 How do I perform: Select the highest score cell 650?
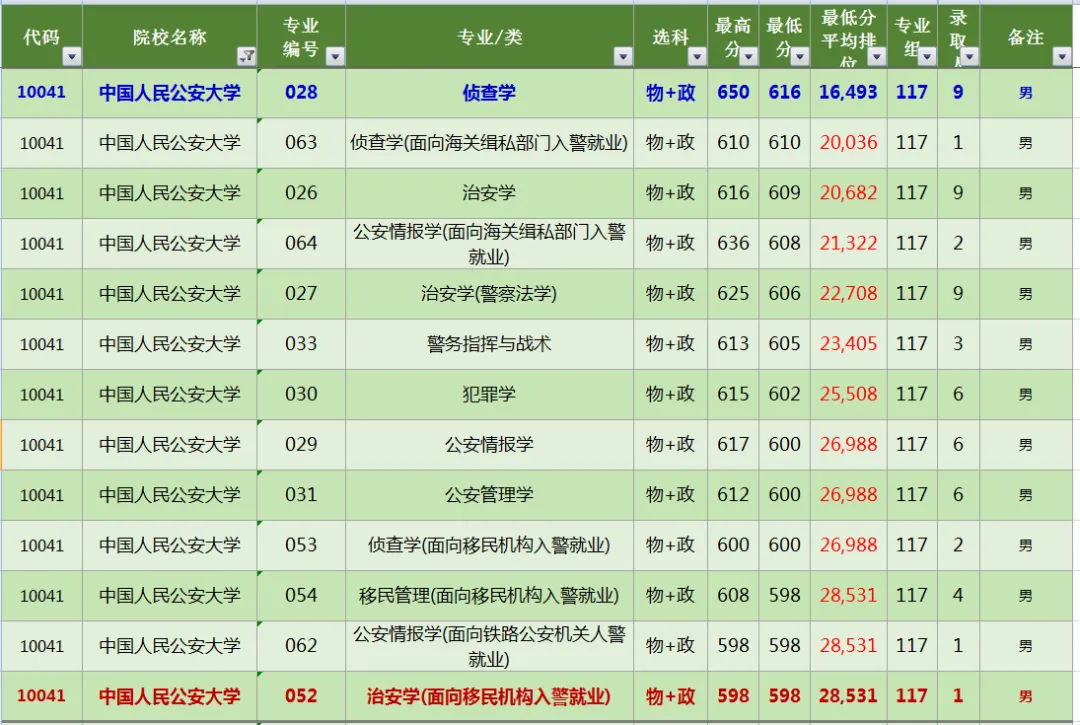pos(733,92)
